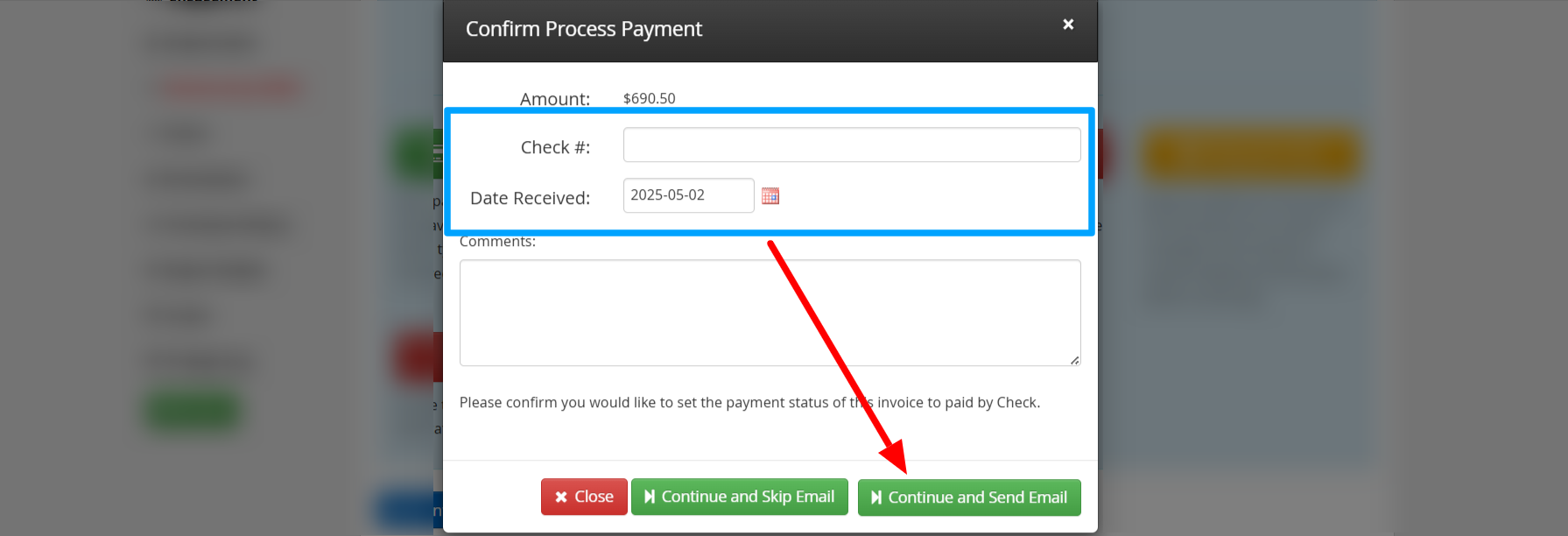The image size is (1568, 536).
Task: Click the paid by Check confirmation message
Action: [x=749, y=403]
